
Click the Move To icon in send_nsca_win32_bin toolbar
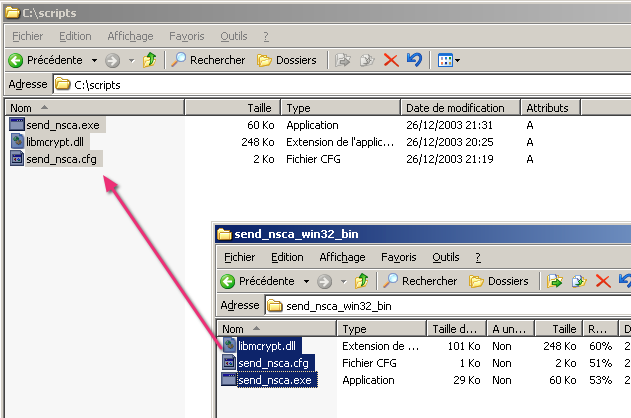coord(556,281)
